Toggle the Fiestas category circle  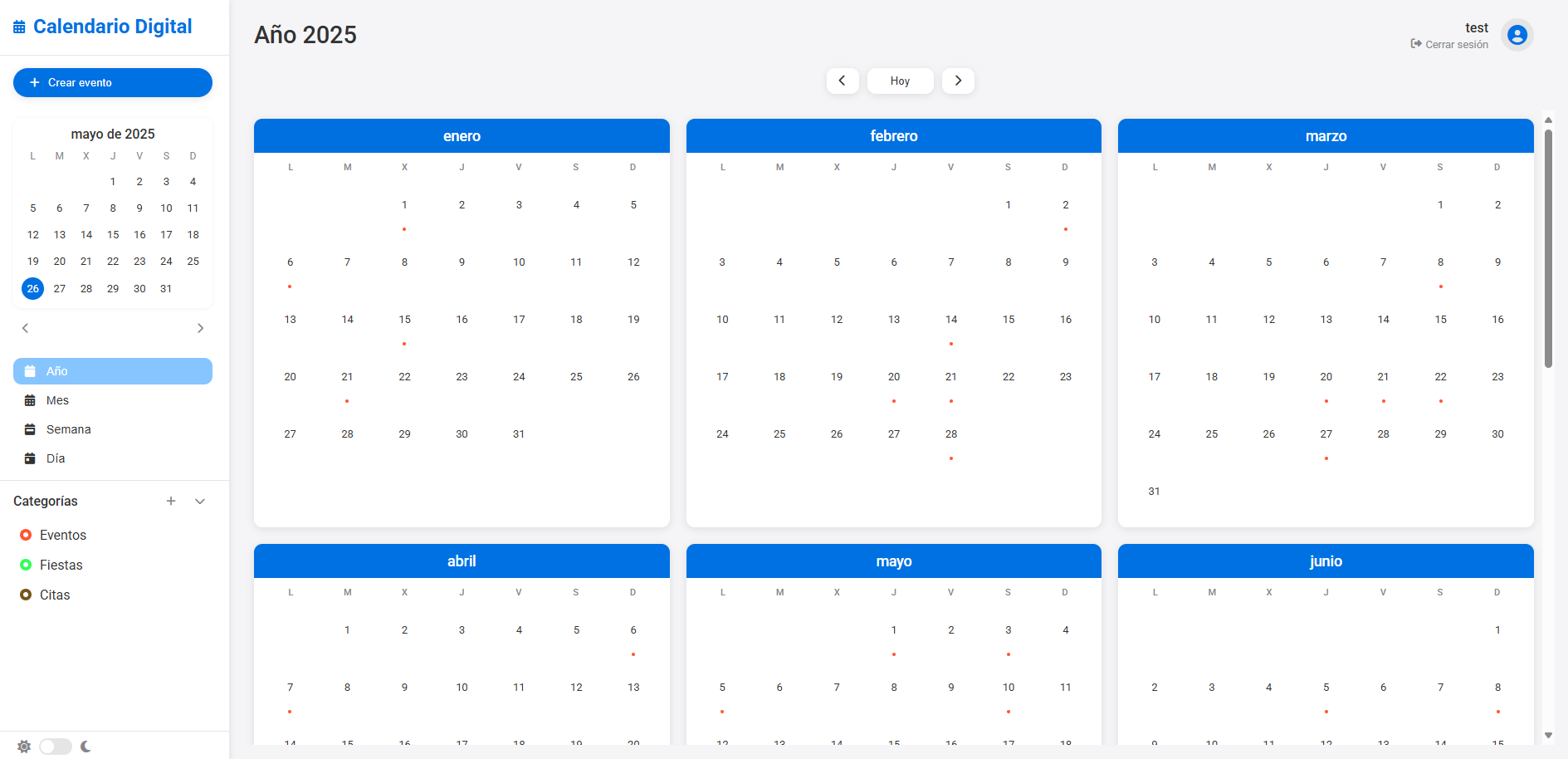click(26, 565)
